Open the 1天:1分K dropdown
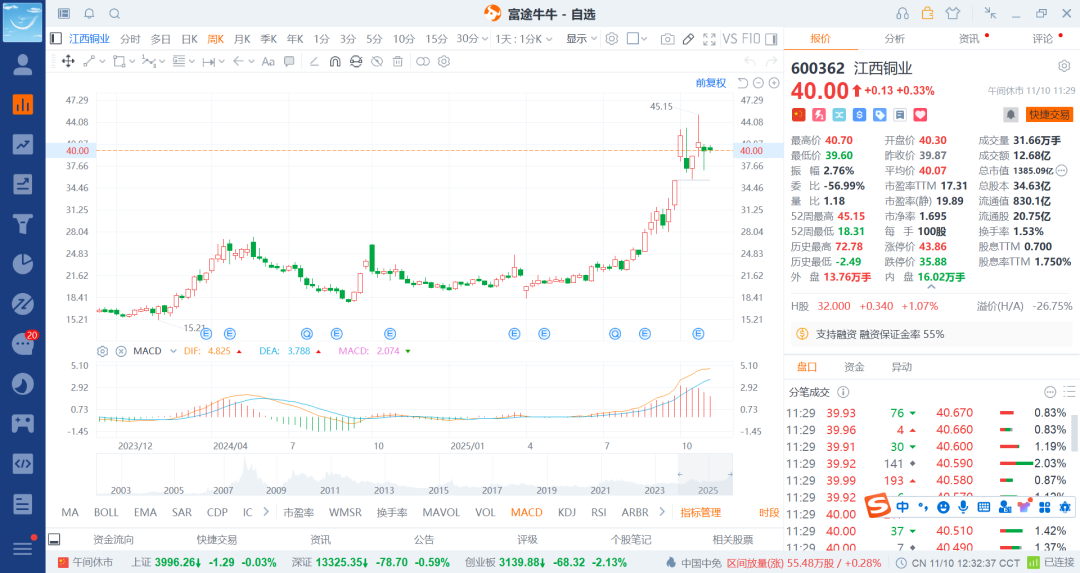Image resolution: width=1080 pixels, height=573 pixels. tap(523, 39)
